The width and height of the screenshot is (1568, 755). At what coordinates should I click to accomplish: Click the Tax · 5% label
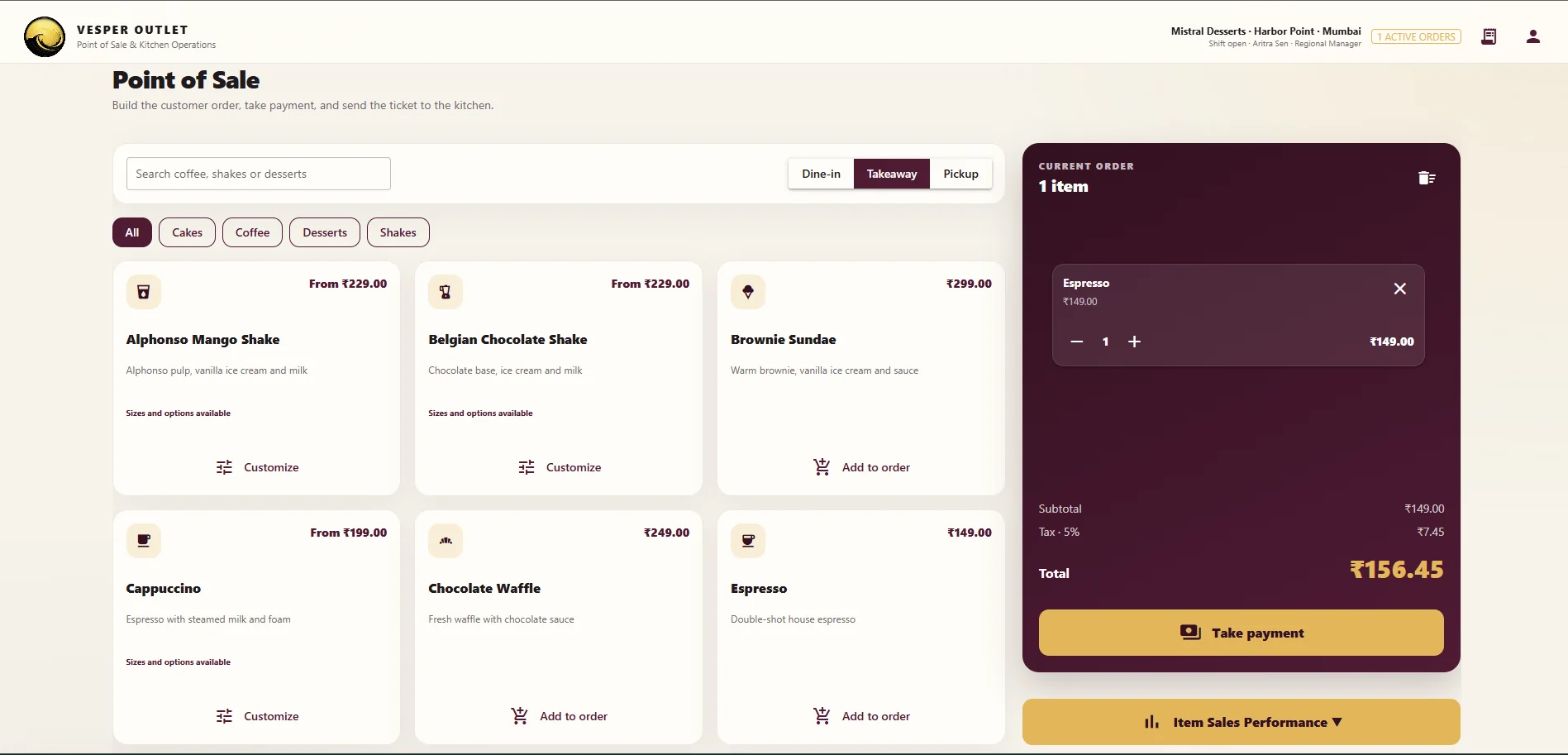click(x=1059, y=532)
